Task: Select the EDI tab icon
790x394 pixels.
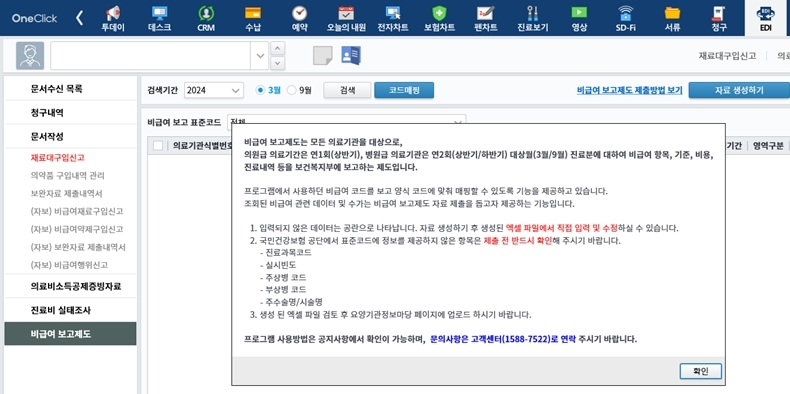Action: tap(766, 19)
